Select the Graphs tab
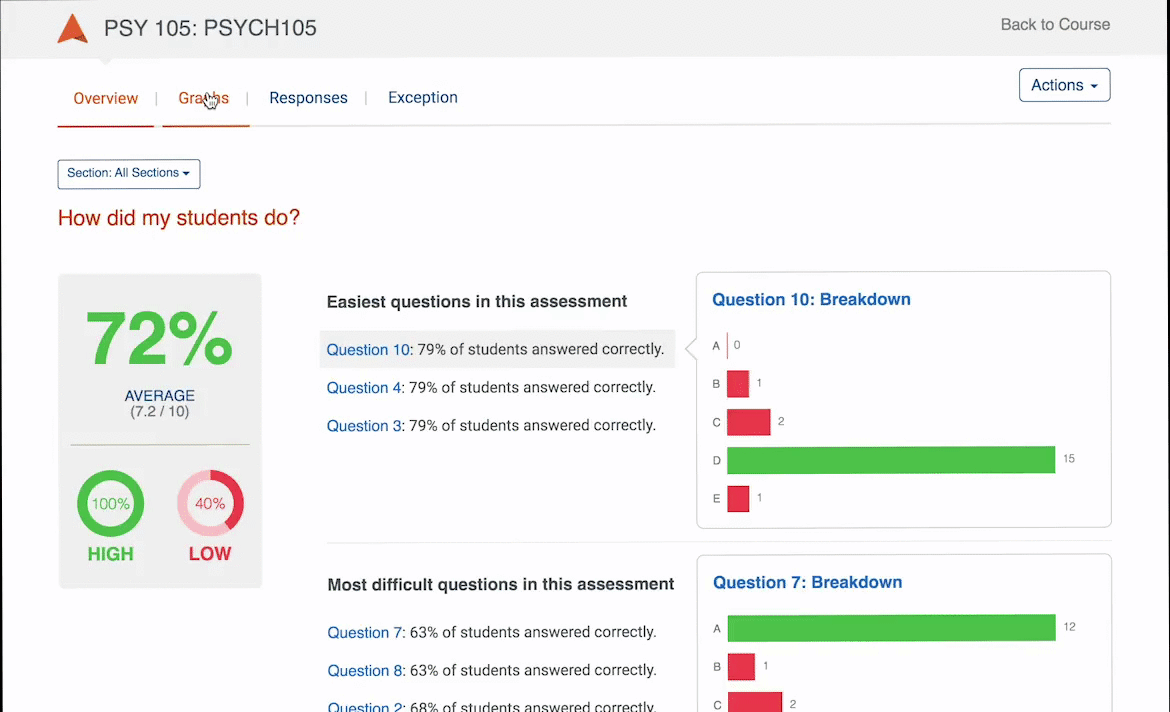The height and width of the screenshot is (712, 1170). click(x=204, y=98)
